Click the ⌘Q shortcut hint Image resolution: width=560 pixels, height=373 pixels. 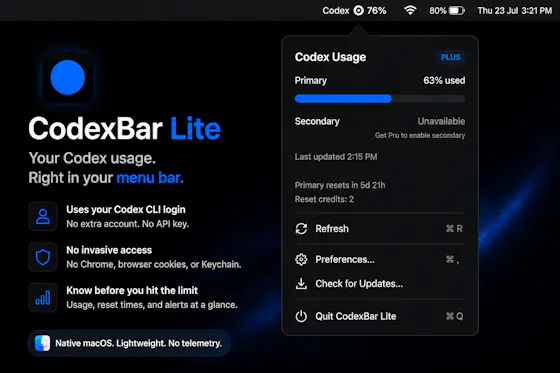click(x=454, y=316)
